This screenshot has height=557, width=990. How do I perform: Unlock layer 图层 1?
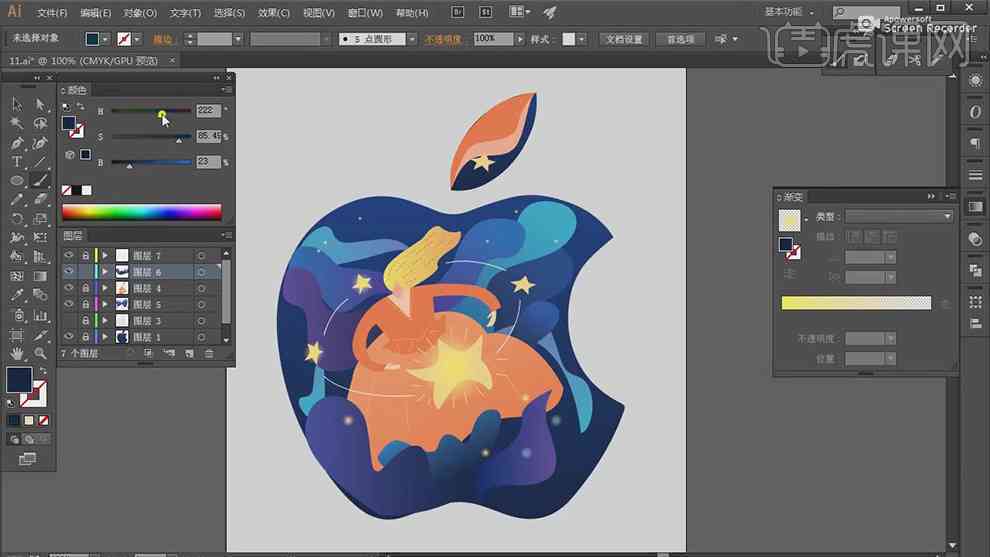(x=85, y=337)
